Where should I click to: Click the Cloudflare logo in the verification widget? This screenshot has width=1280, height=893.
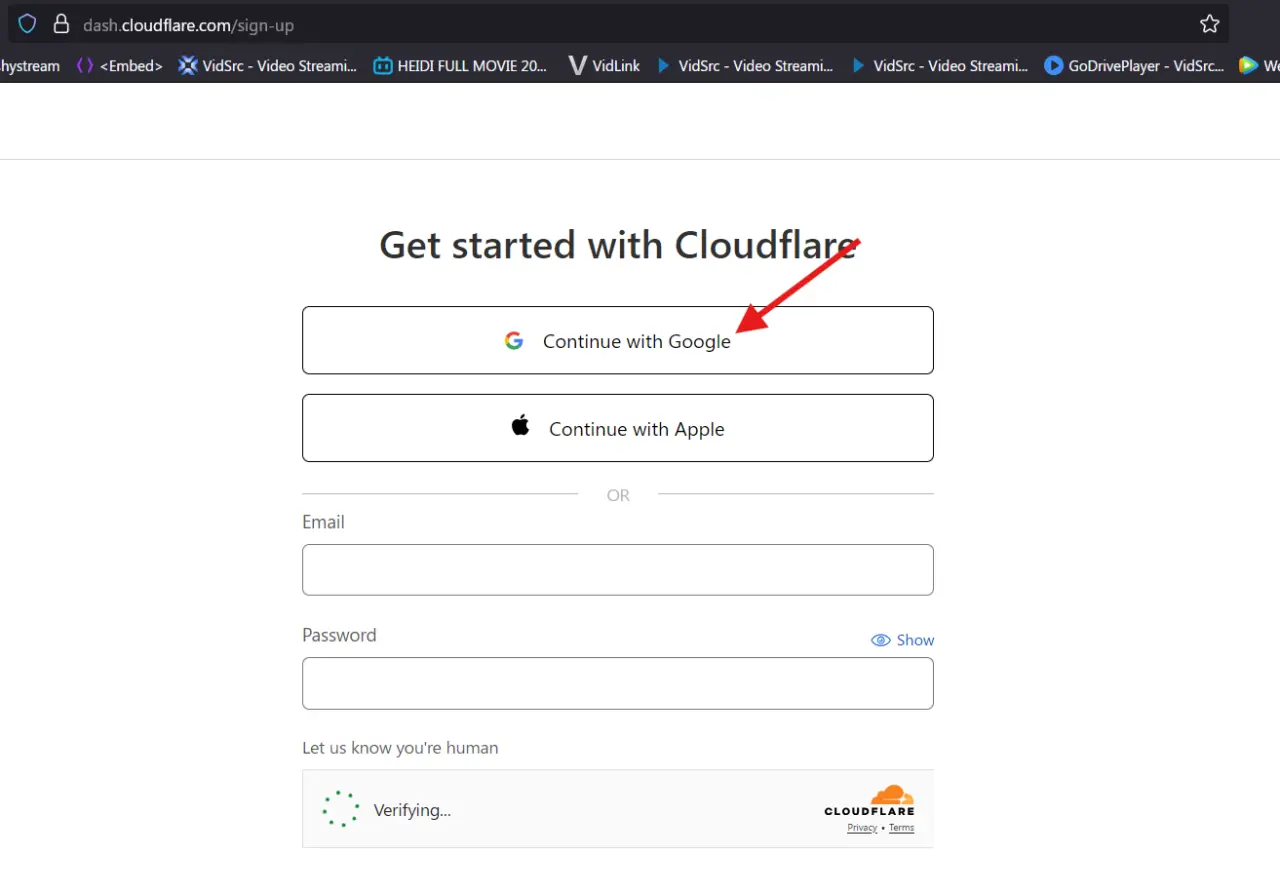[x=869, y=801]
